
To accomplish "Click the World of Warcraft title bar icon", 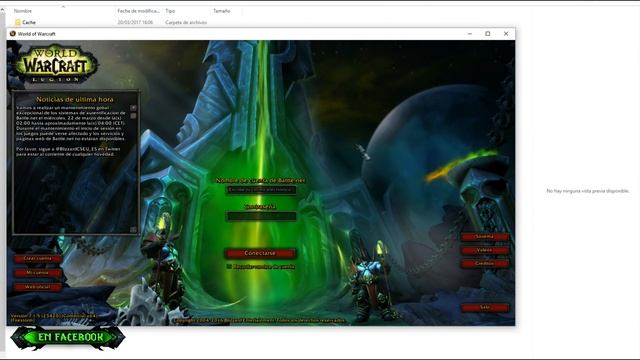I will pyautogui.click(x=13, y=33).
